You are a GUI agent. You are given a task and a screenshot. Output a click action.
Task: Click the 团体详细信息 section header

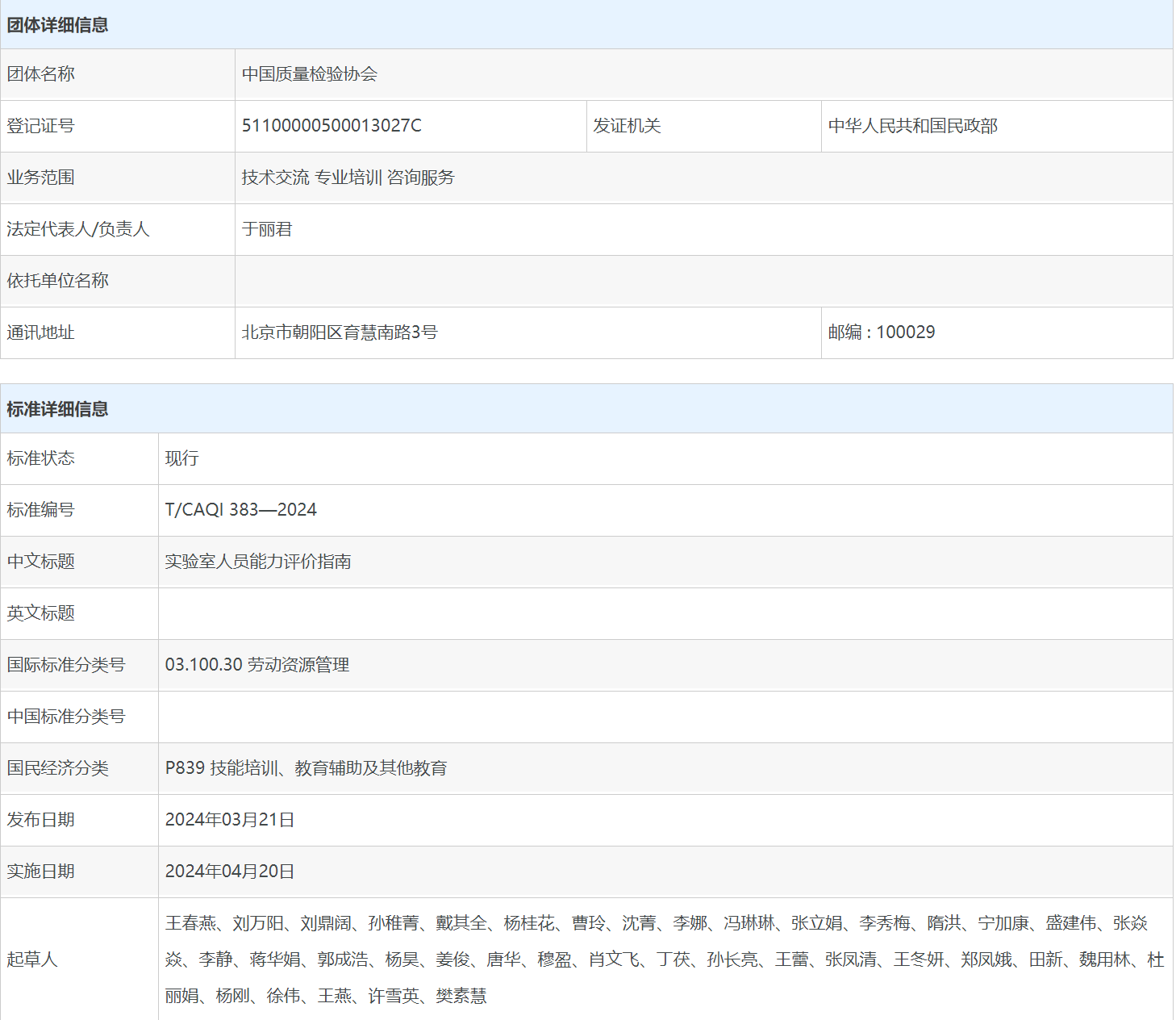(586, 24)
